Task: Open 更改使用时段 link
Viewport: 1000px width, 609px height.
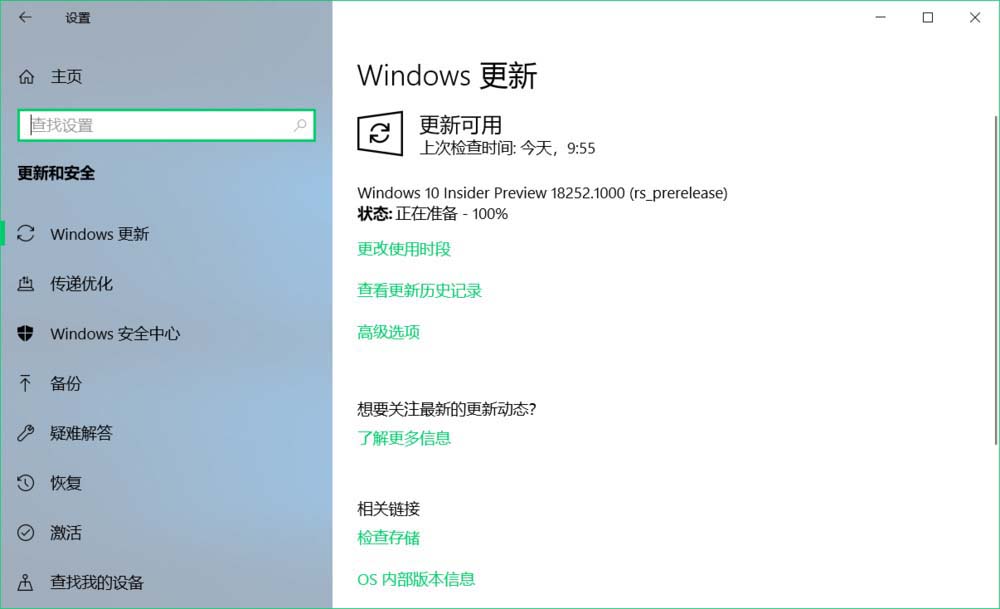Action: pyautogui.click(x=404, y=249)
